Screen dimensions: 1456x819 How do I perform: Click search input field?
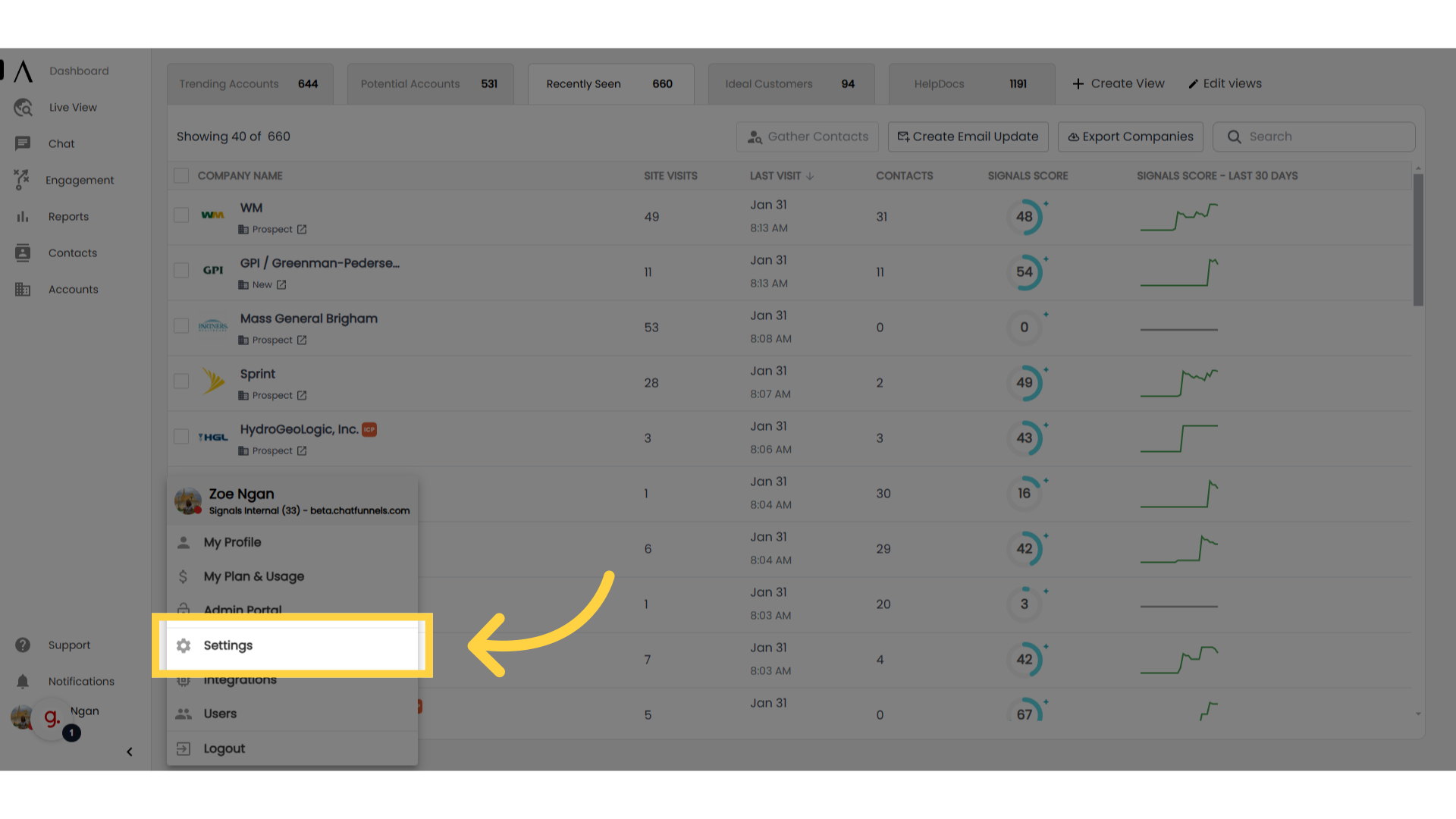pyautogui.click(x=1314, y=136)
